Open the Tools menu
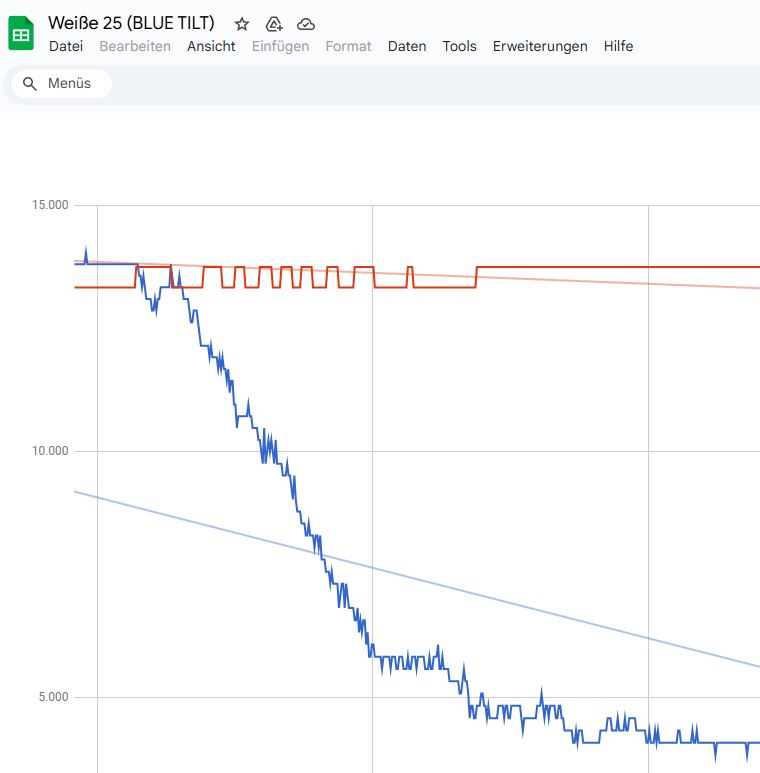Image resolution: width=760 pixels, height=773 pixels. [x=459, y=46]
